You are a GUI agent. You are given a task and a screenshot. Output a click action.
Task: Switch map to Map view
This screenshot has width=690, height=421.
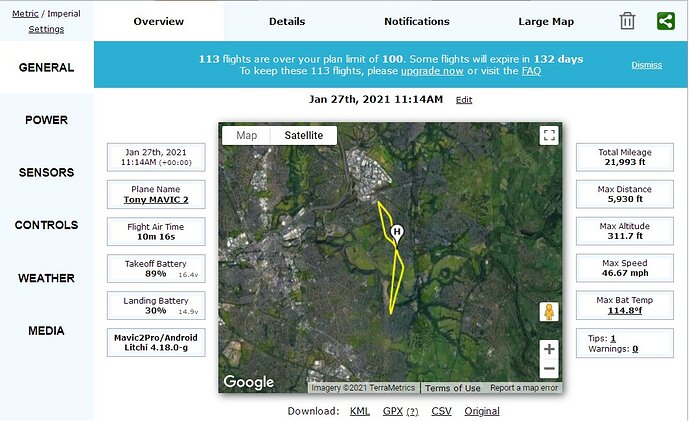(246, 135)
